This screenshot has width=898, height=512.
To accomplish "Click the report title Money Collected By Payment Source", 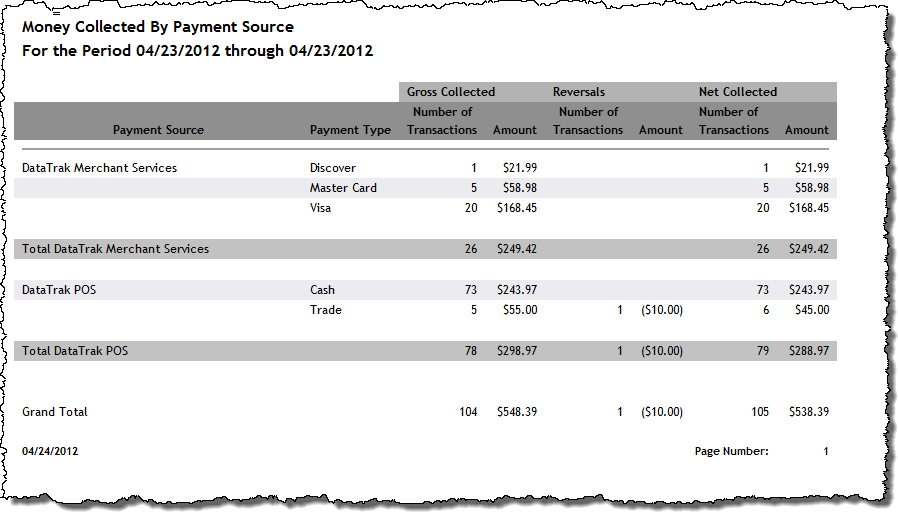I will (x=157, y=27).
